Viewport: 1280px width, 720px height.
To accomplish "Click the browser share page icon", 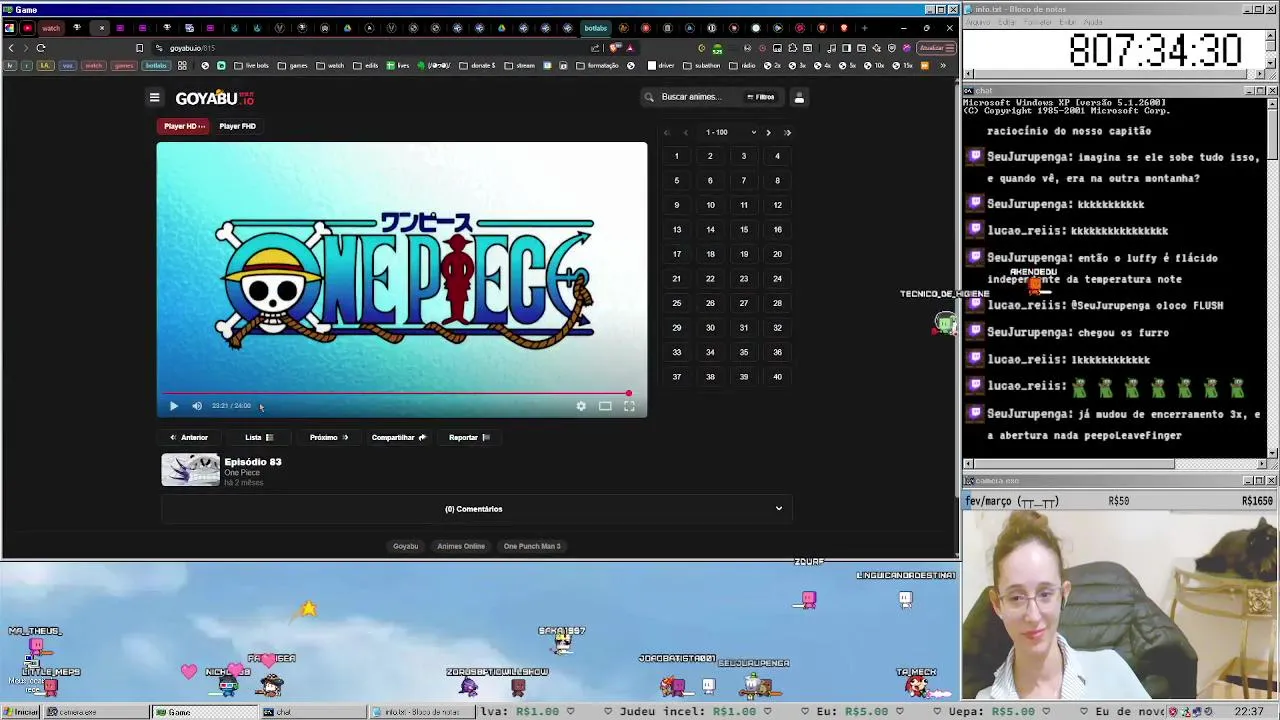I will click(x=596, y=48).
